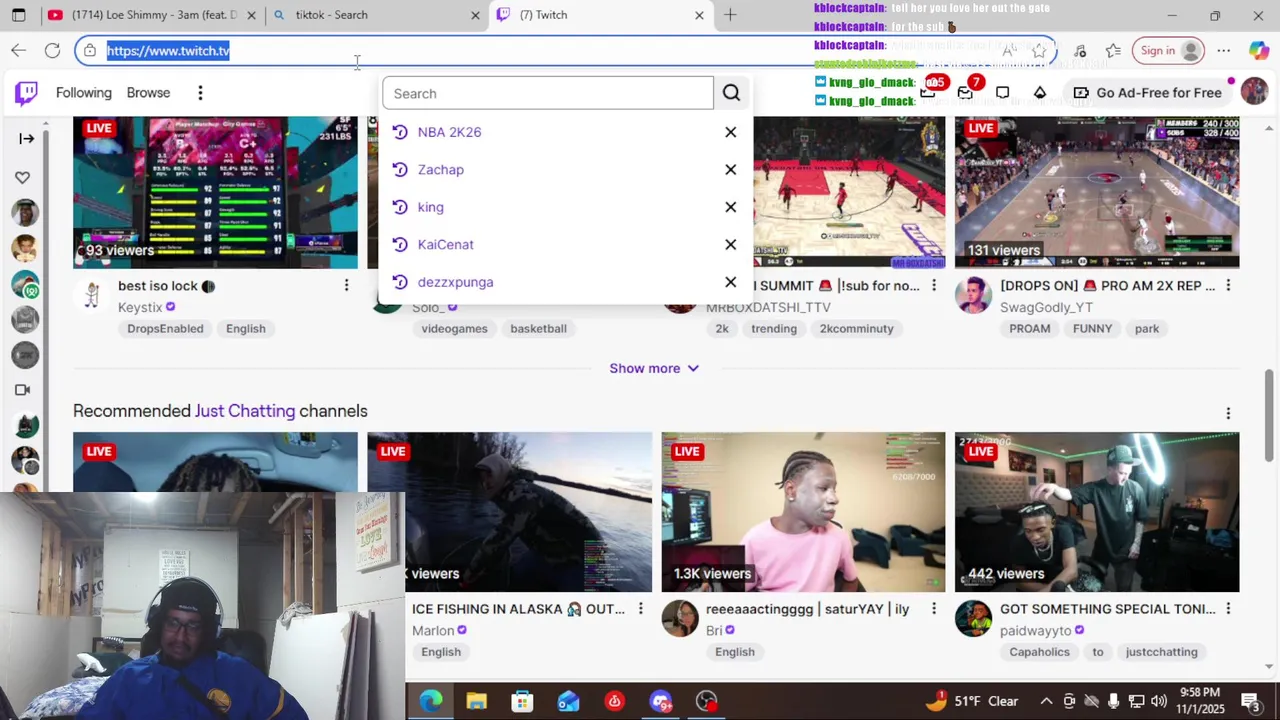
Task: Open the Twitch whispers chat bubble icon
Action: [x=1002, y=93]
